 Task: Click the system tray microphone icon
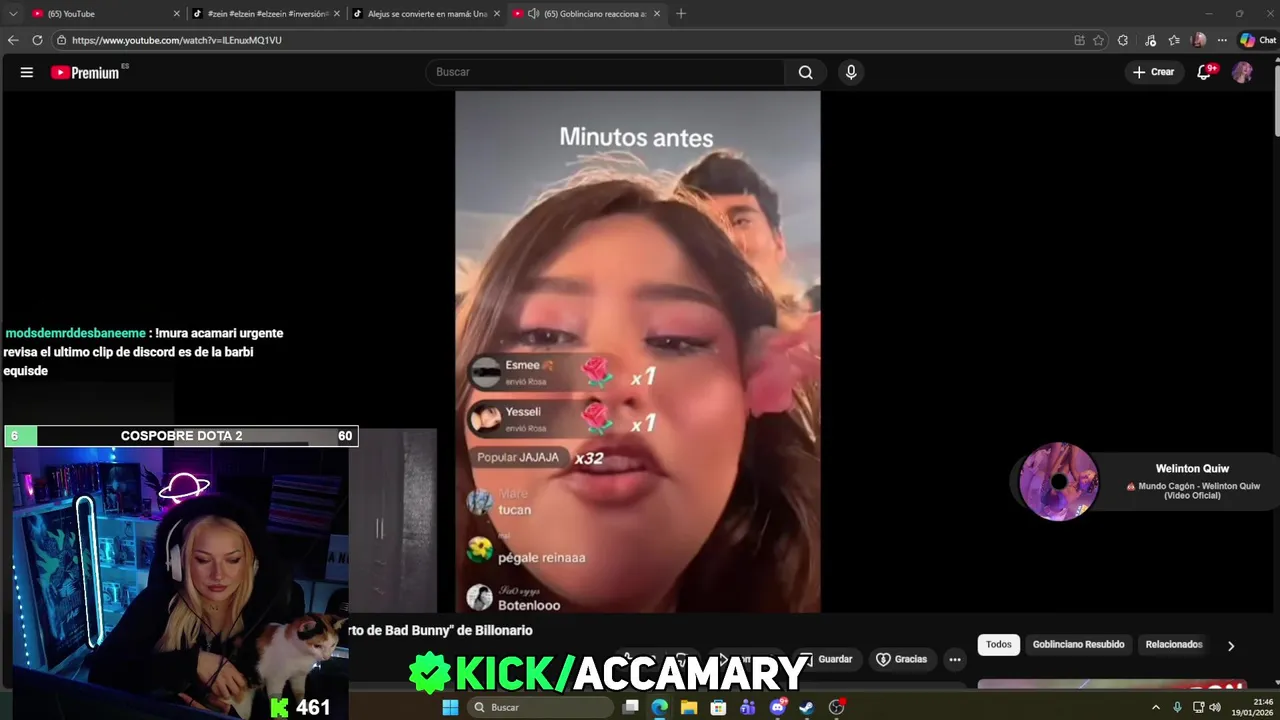click(x=1177, y=707)
